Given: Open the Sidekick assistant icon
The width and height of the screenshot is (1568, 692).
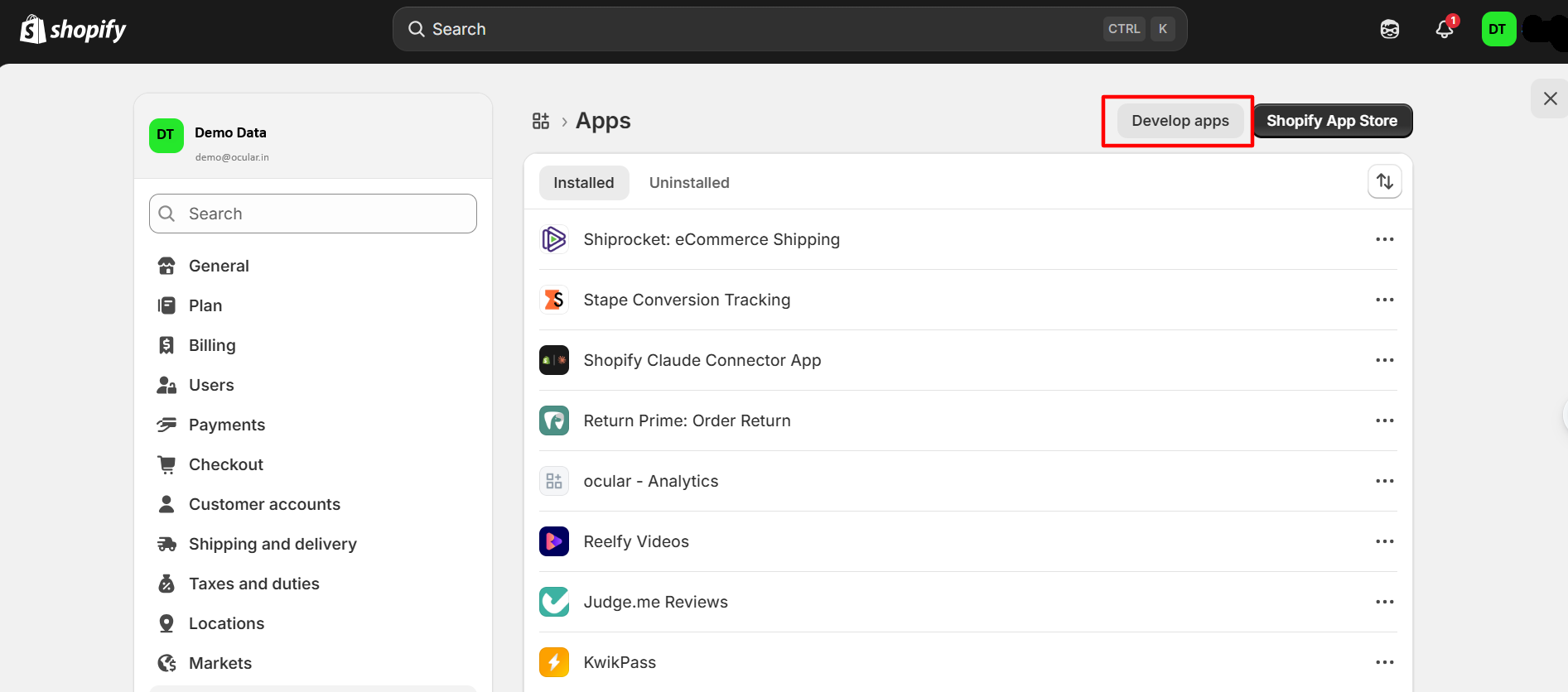Looking at the screenshot, I should (1390, 29).
